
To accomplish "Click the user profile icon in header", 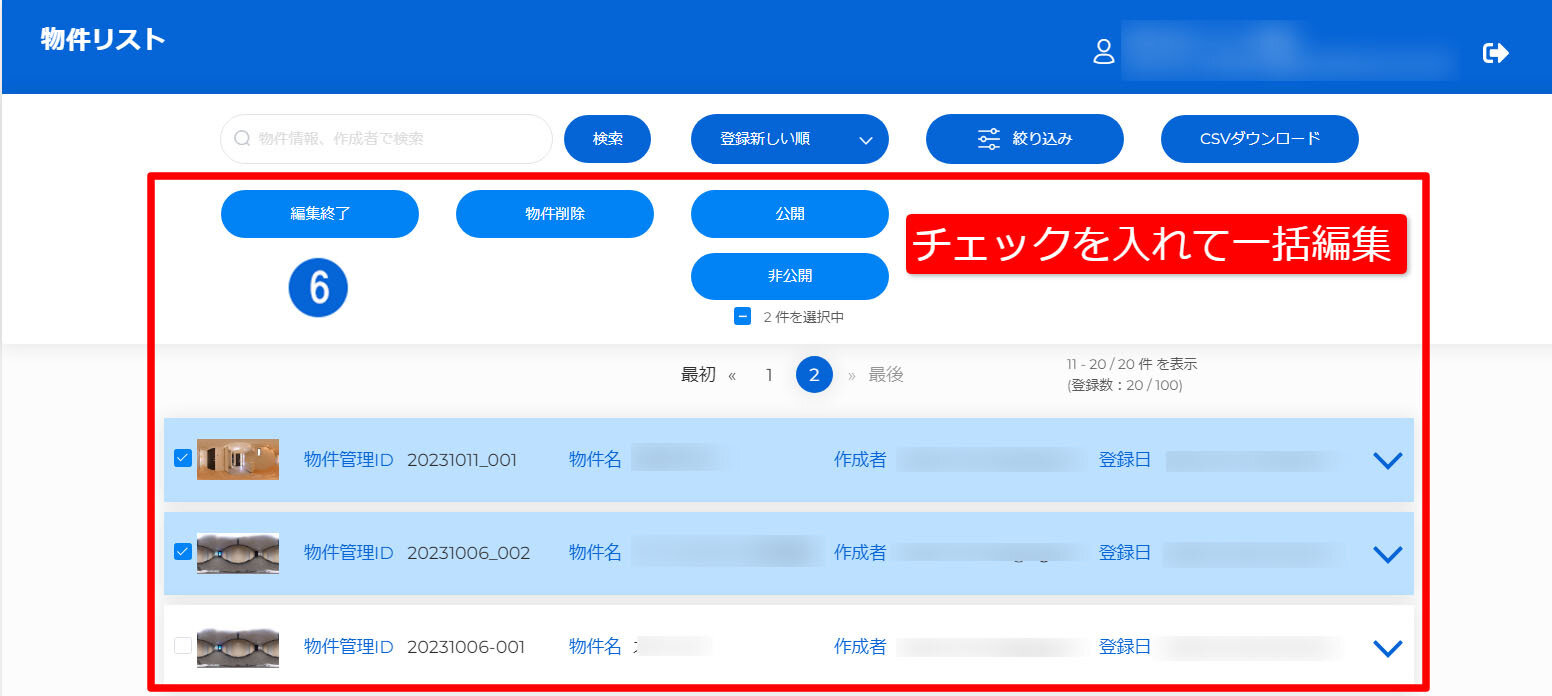I will (1104, 52).
